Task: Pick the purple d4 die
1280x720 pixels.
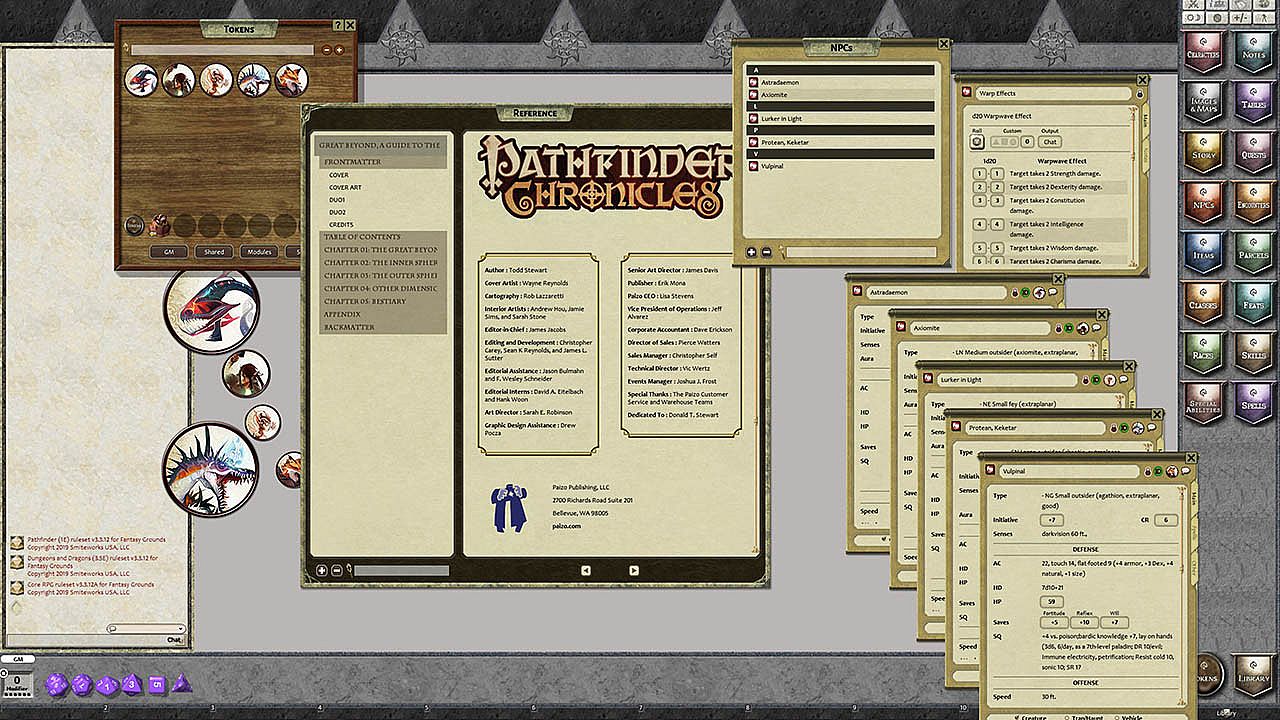Action: [x=181, y=684]
